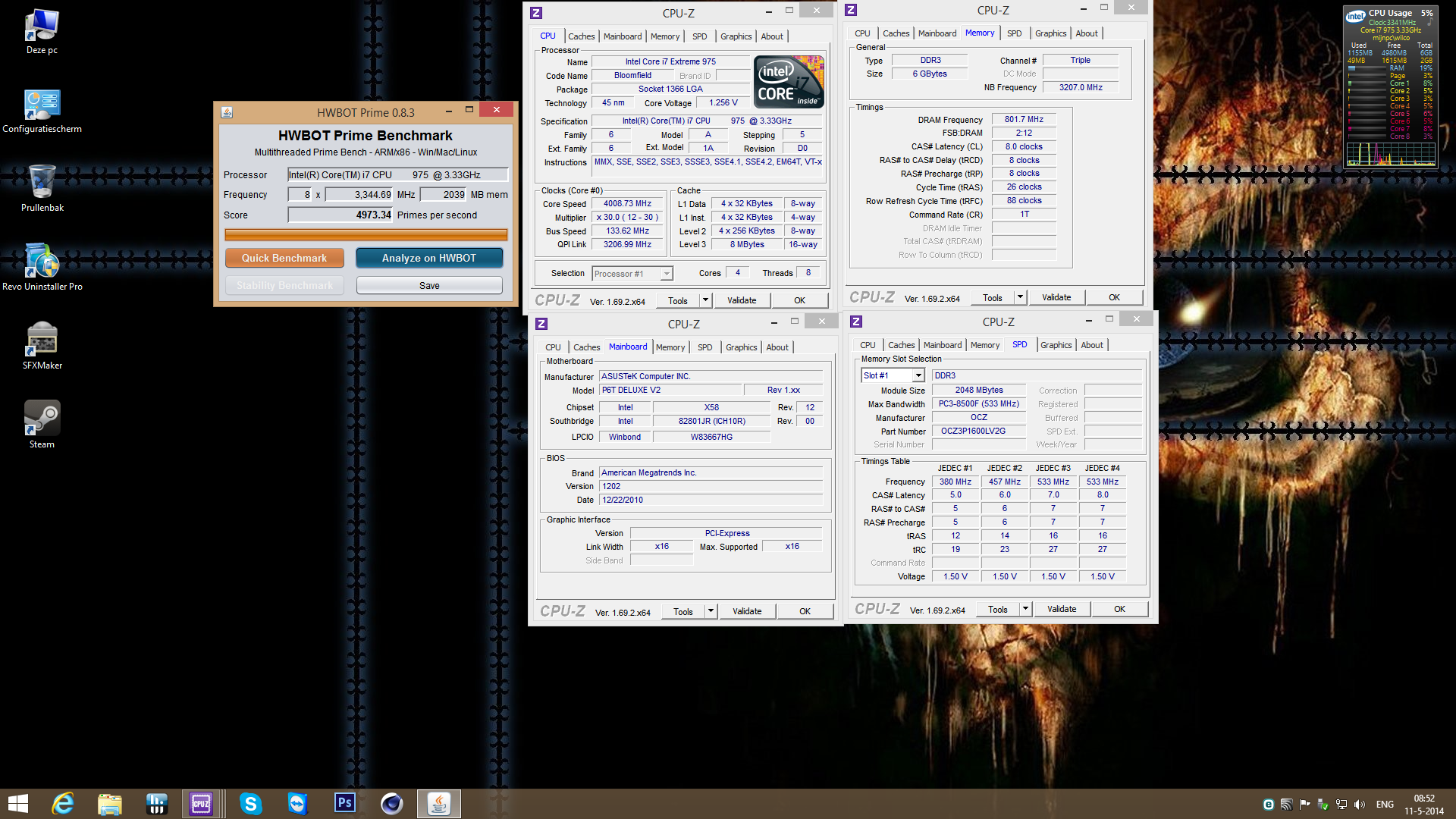1456x819 pixels.
Task: Open File Explorer from taskbar
Action: tap(110, 804)
